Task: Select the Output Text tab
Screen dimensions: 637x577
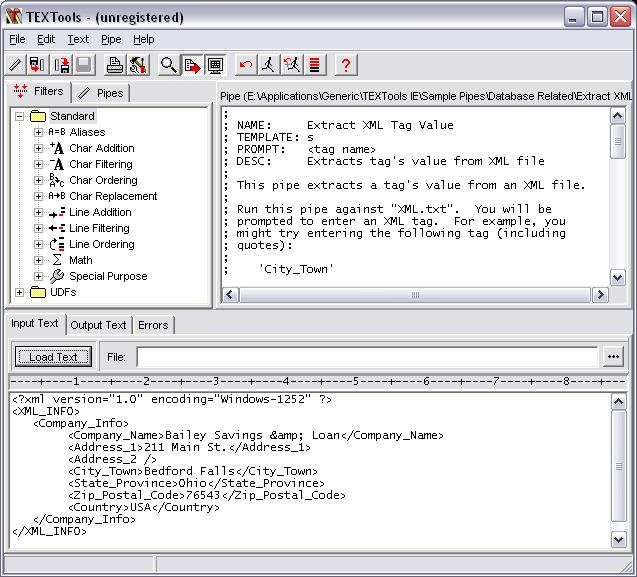Action: [98, 325]
